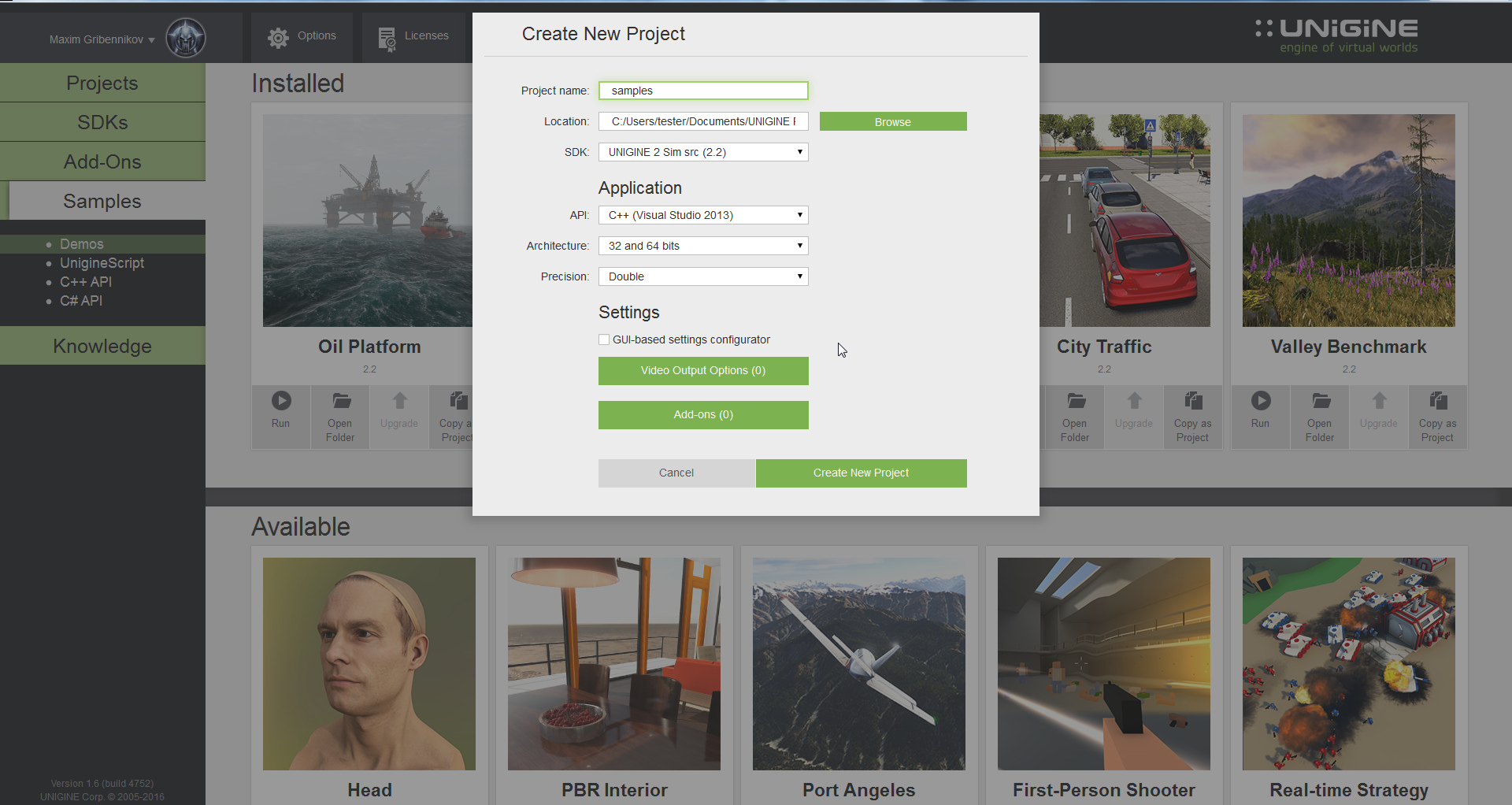Click the UNIGINE logo
Viewport: 1512px width, 805px height.
coord(1337,36)
